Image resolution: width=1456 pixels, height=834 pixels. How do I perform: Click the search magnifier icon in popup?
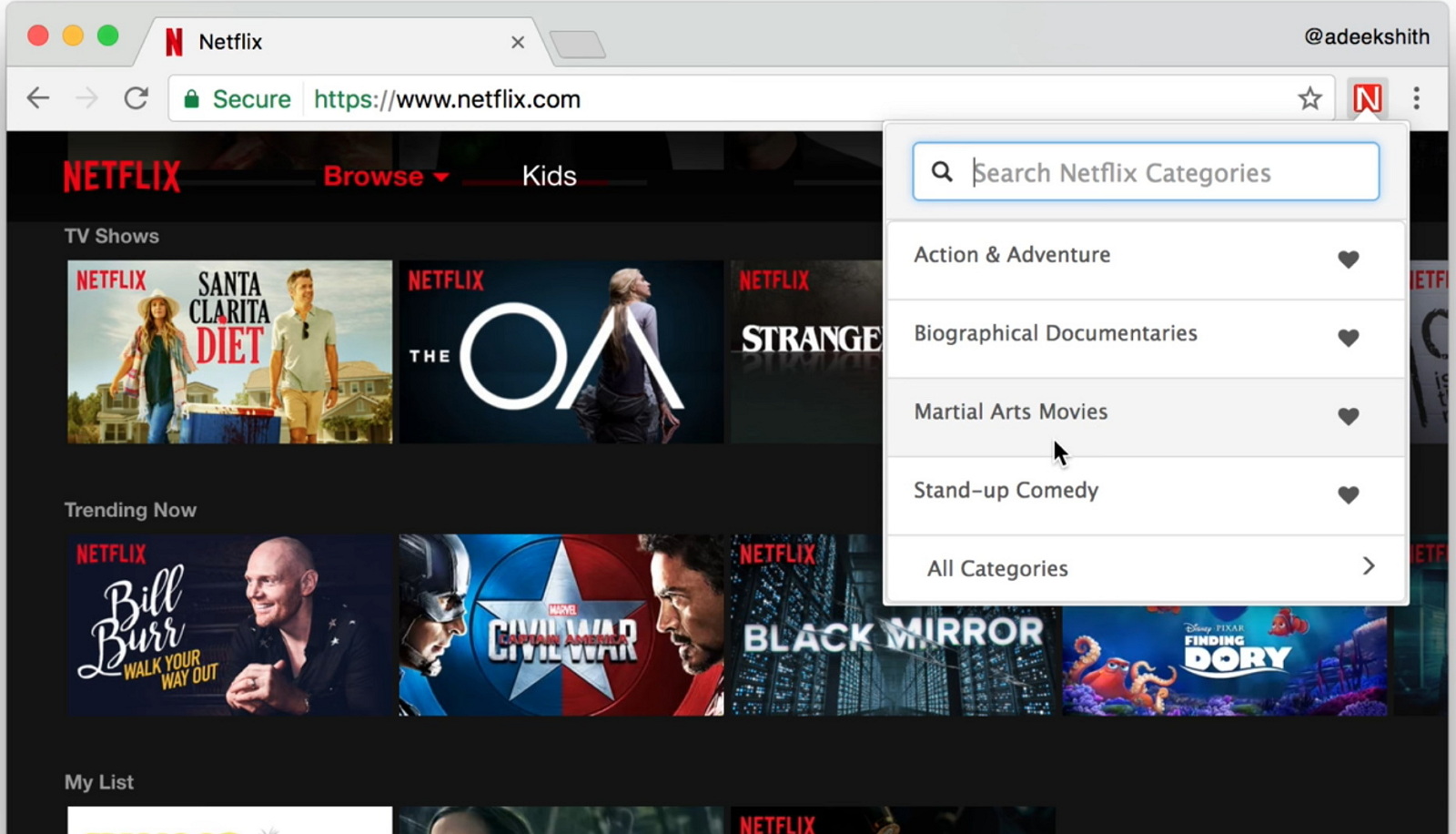942,171
